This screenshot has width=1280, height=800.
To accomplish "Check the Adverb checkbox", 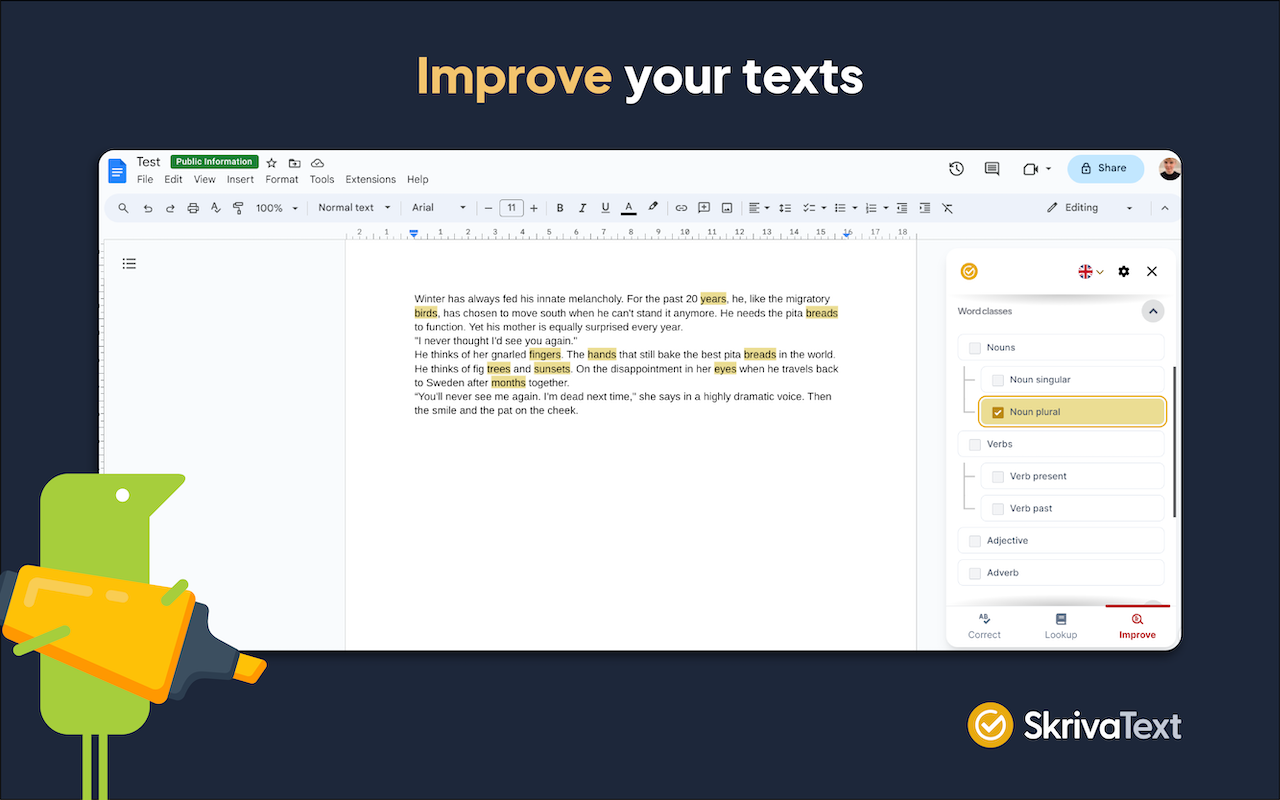I will pos(975,573).
